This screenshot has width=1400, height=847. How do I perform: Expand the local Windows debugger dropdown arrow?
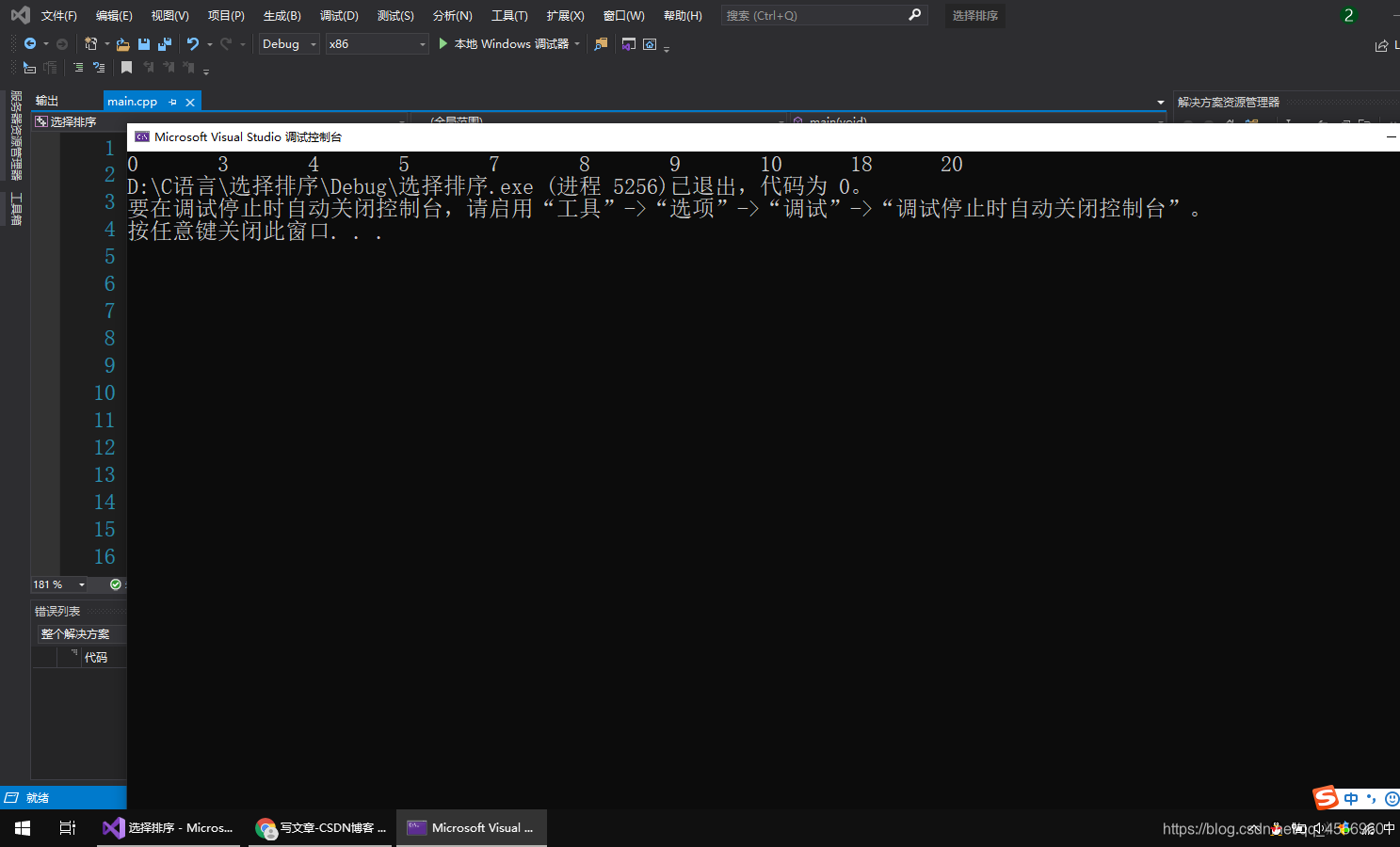pos(577,44)
